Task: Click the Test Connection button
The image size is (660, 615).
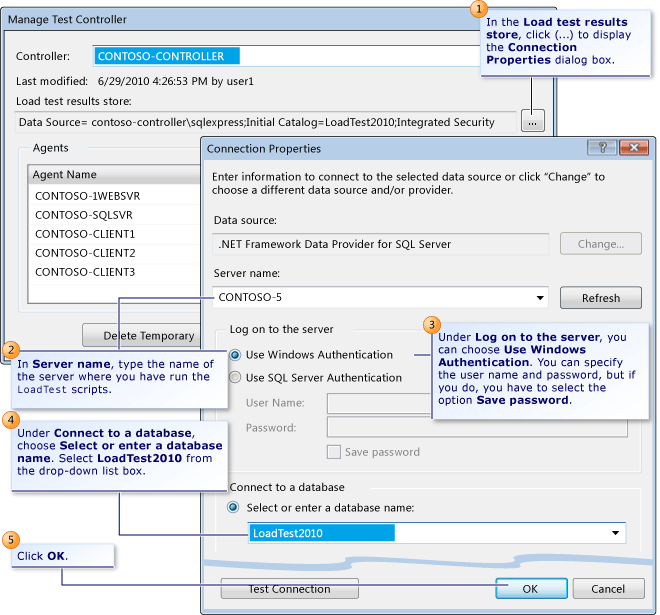Action: 290,588
